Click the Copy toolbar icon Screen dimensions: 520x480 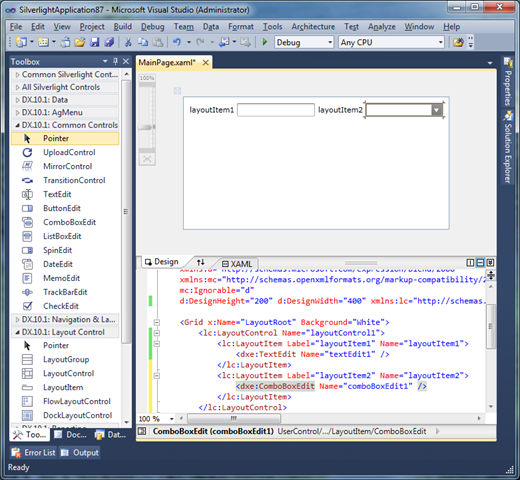(143, 42)
